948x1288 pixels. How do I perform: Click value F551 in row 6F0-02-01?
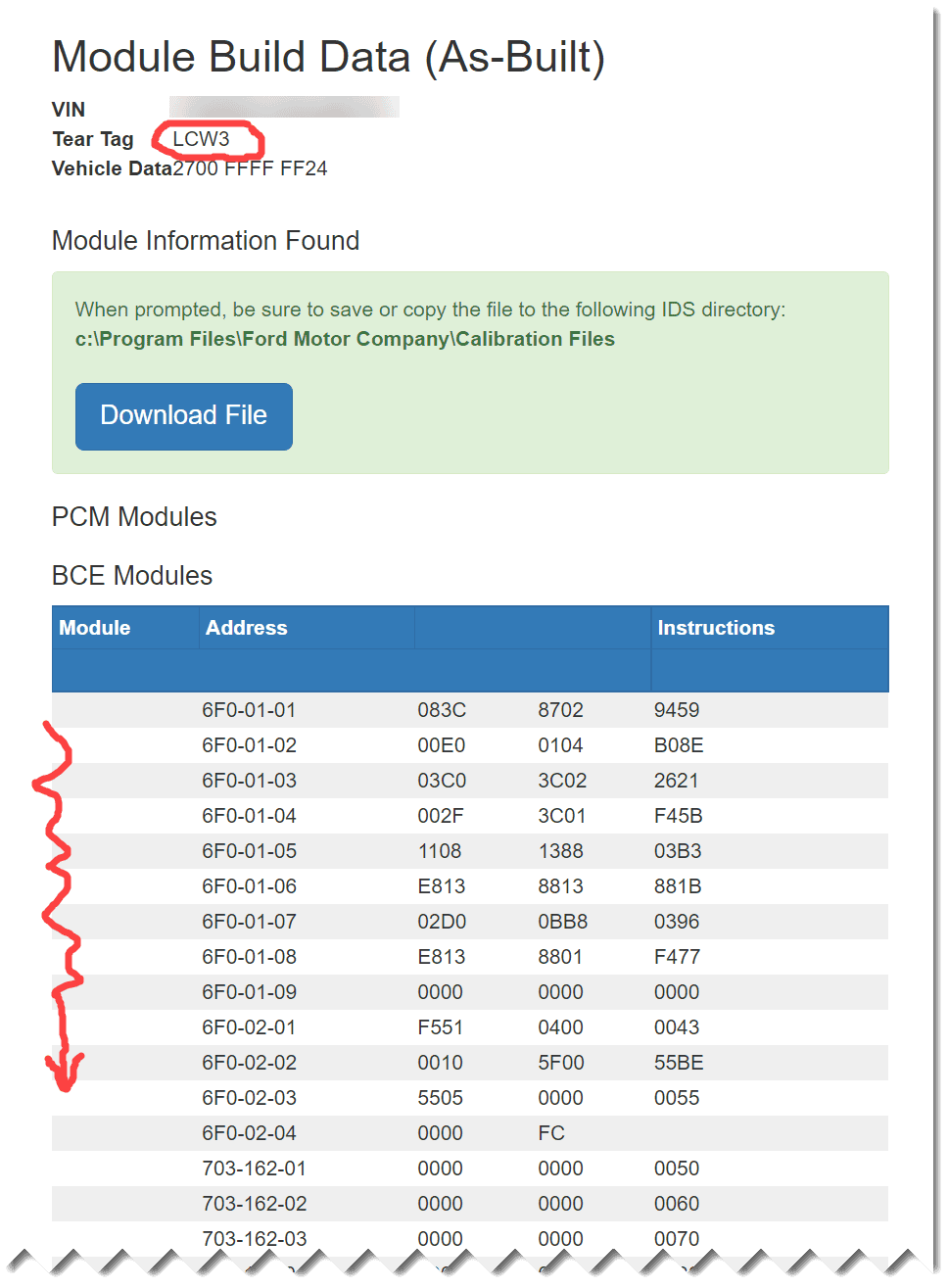point(440,1027)
